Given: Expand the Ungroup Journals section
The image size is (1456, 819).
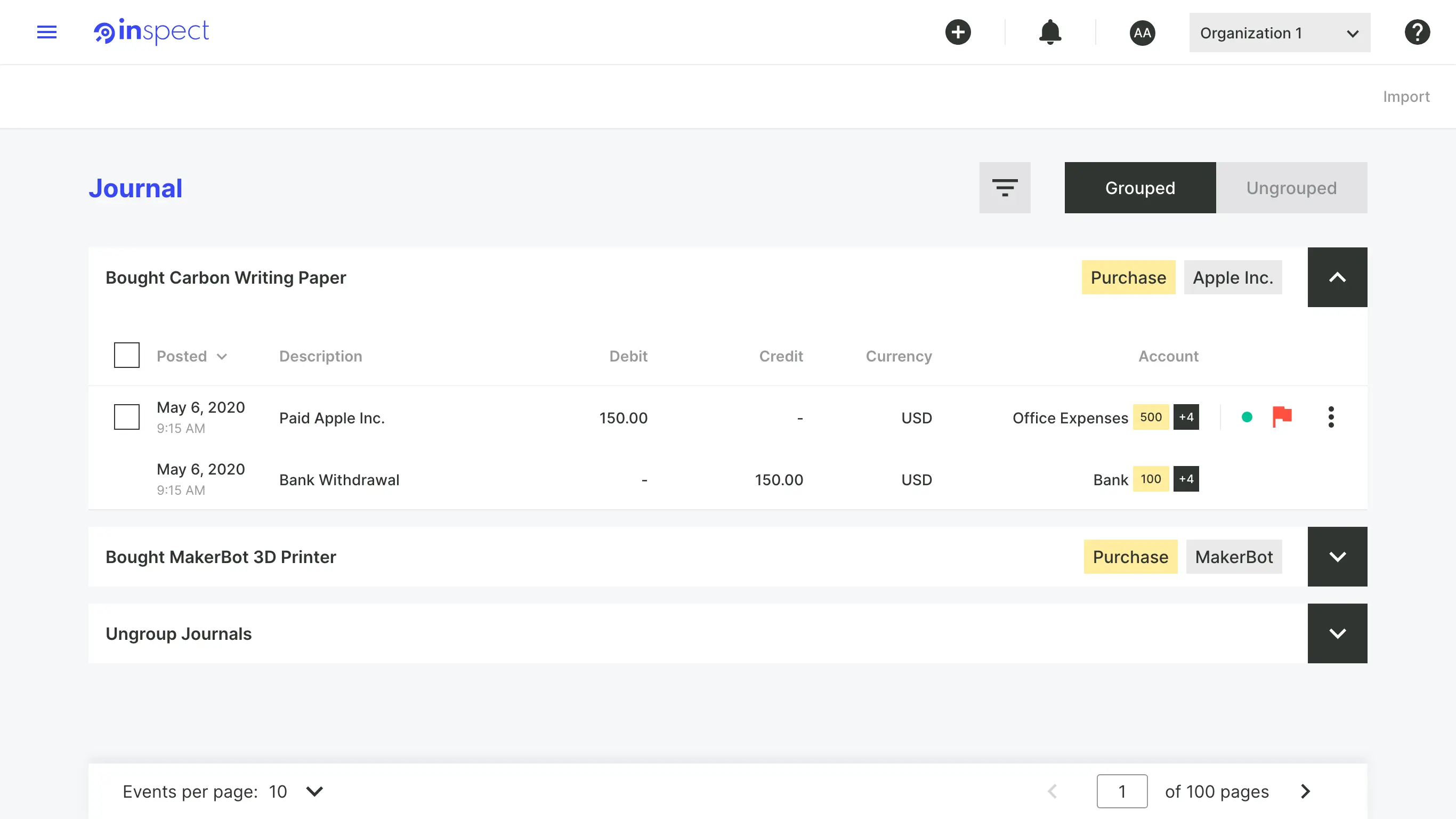Looking at the screenshot, I should (x=1337, y=633).
